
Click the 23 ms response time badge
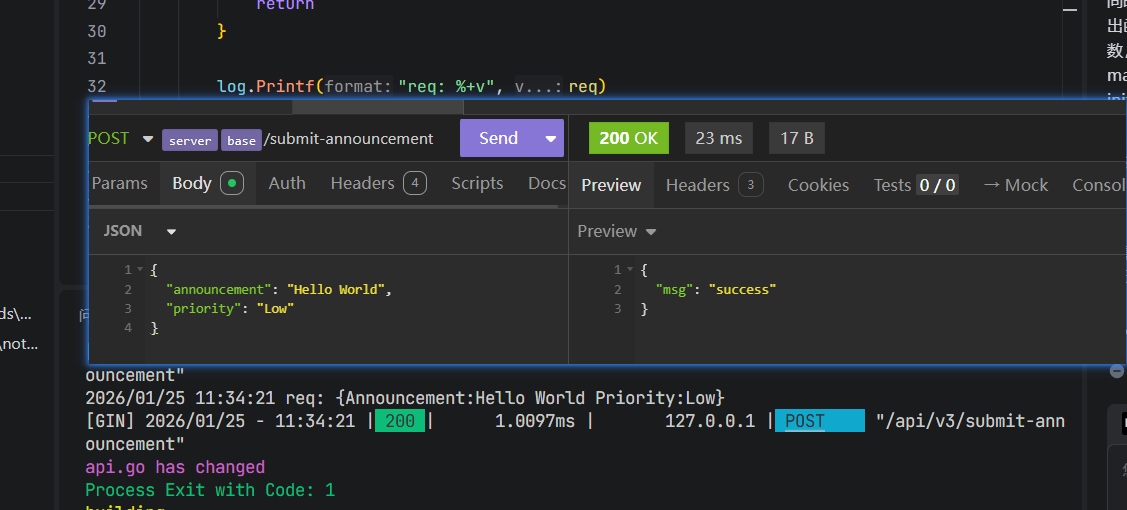(719, 138)
